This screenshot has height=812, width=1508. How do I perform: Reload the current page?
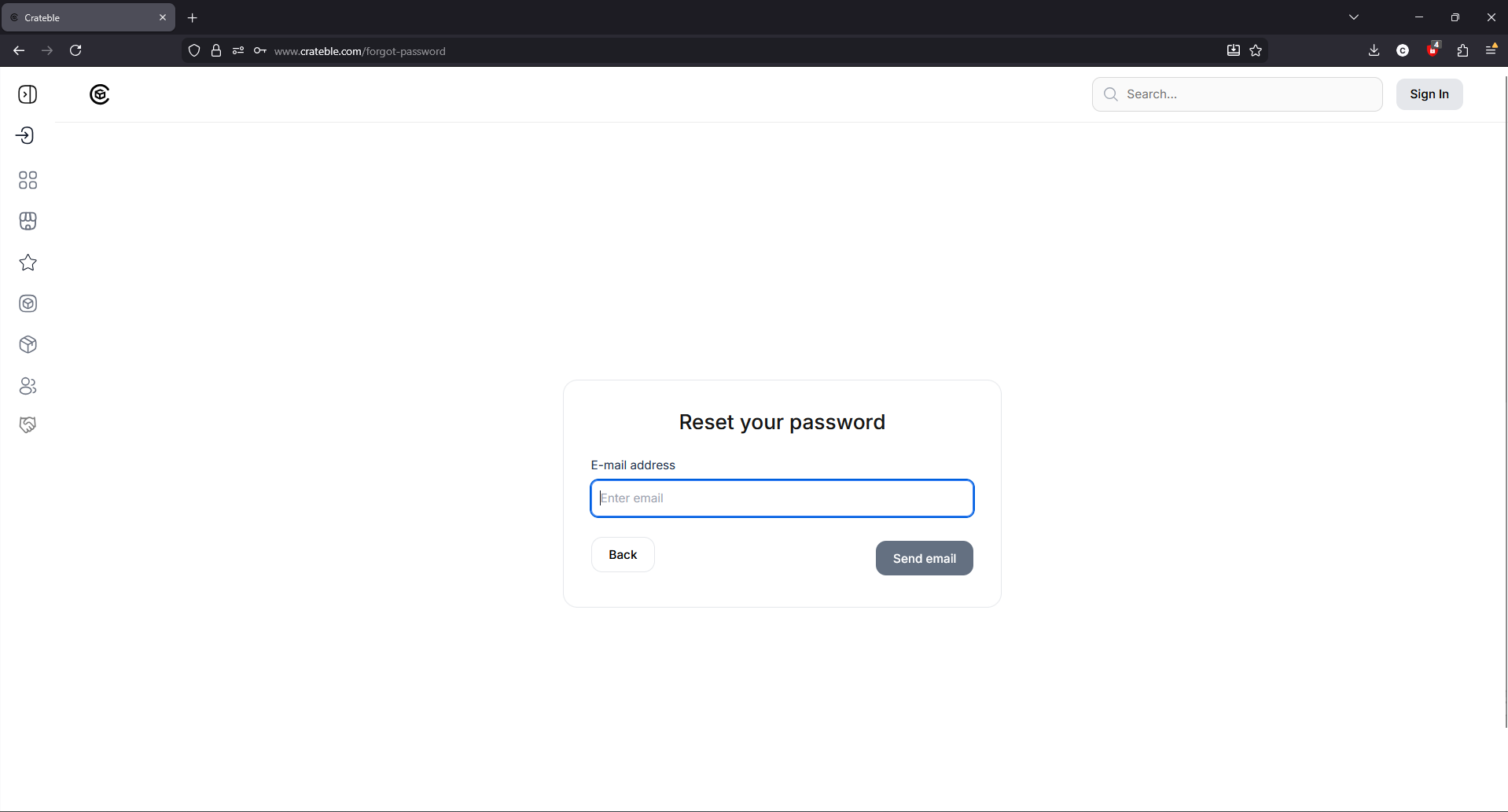(x=75, y=50)
